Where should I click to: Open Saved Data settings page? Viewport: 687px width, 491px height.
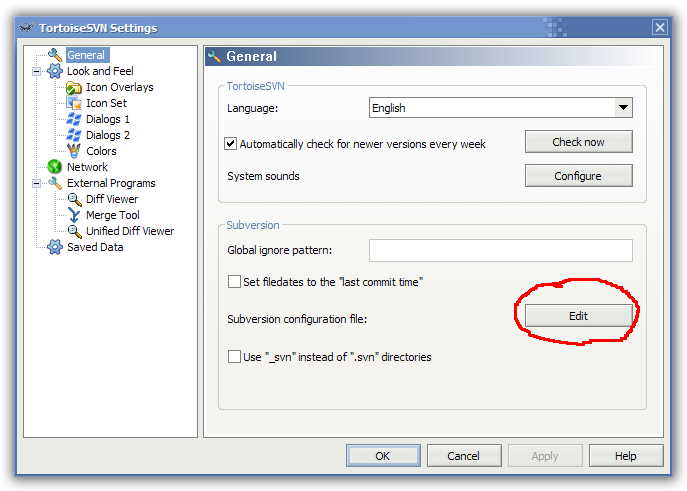tap(95, 247)
